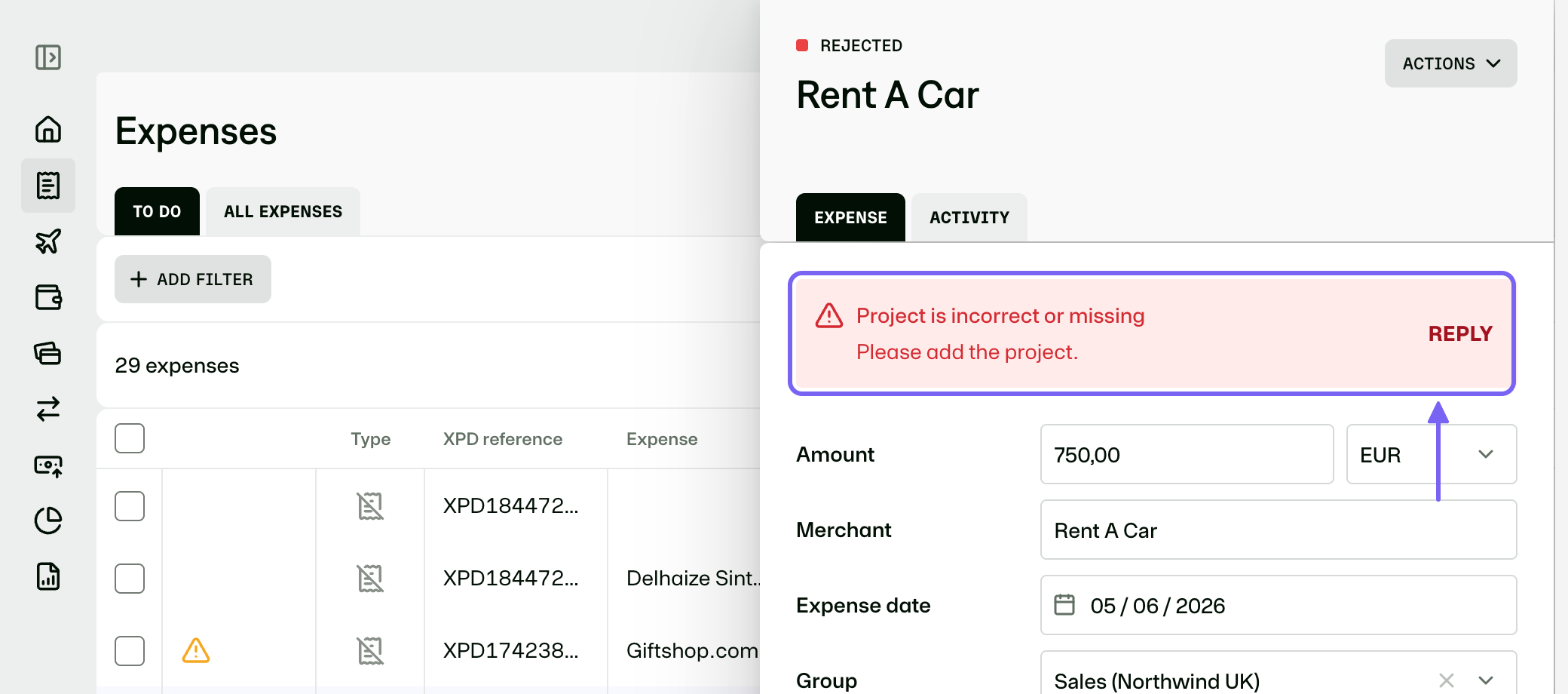Open the money reimbursement icon
The width and height of the screenshot is (1568, 694).
(48, 465)
